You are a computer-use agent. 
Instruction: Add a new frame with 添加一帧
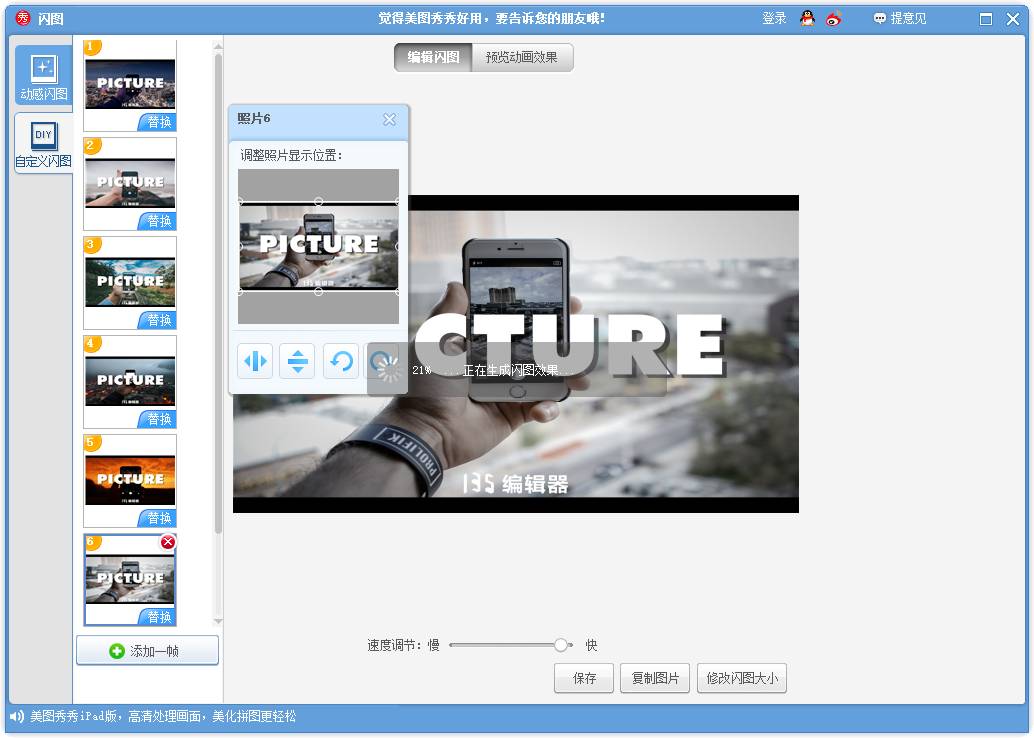point(147,651)
